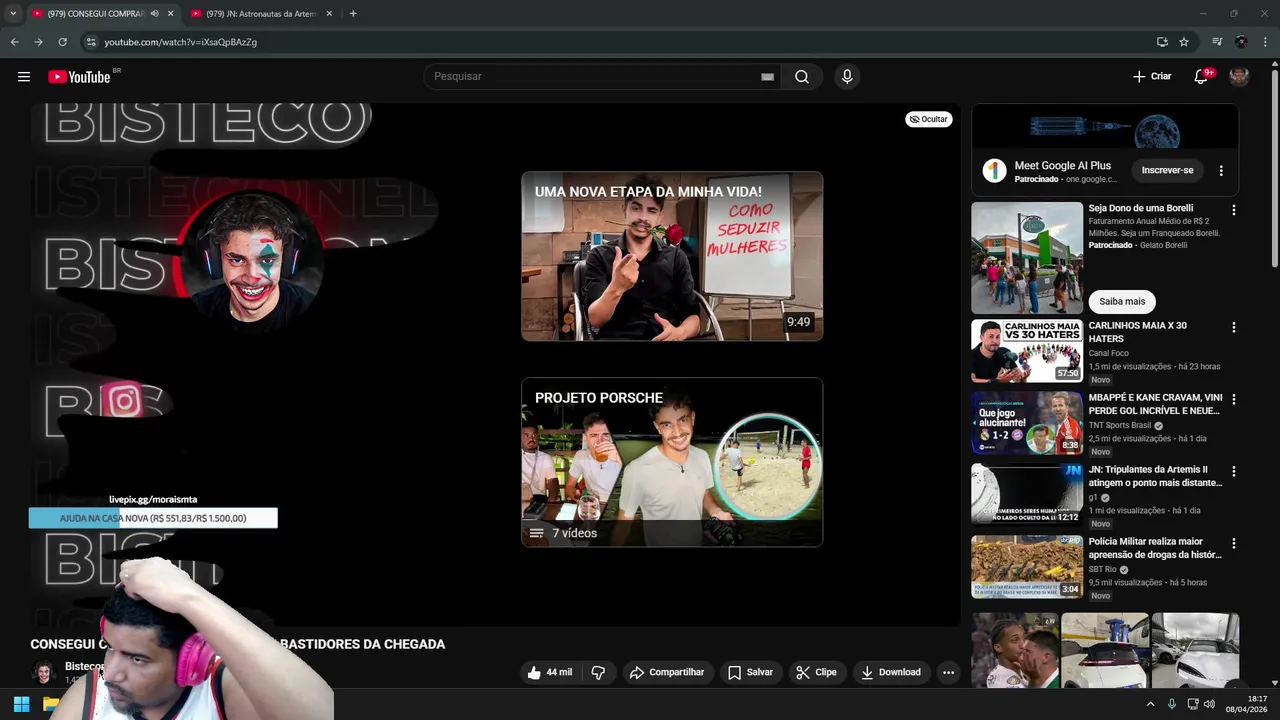
Task: Close the CONSEGUI COMPRAR tab
Action: [170, 13]
